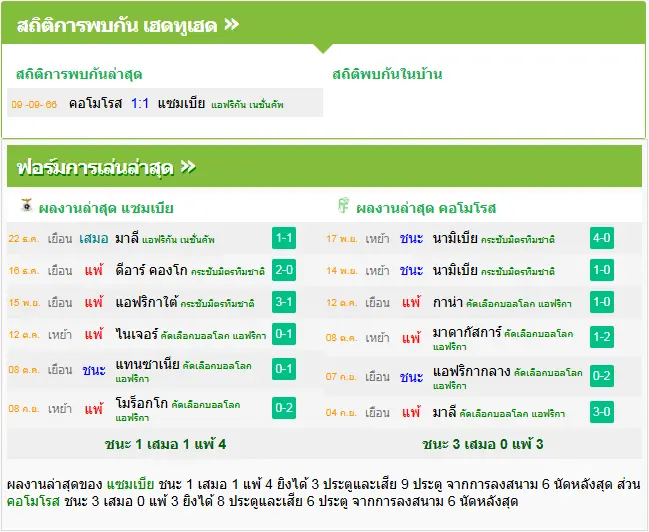Click the Comoros team crest icon
Viewport: 649px width, 532px height.
point(343,205)
